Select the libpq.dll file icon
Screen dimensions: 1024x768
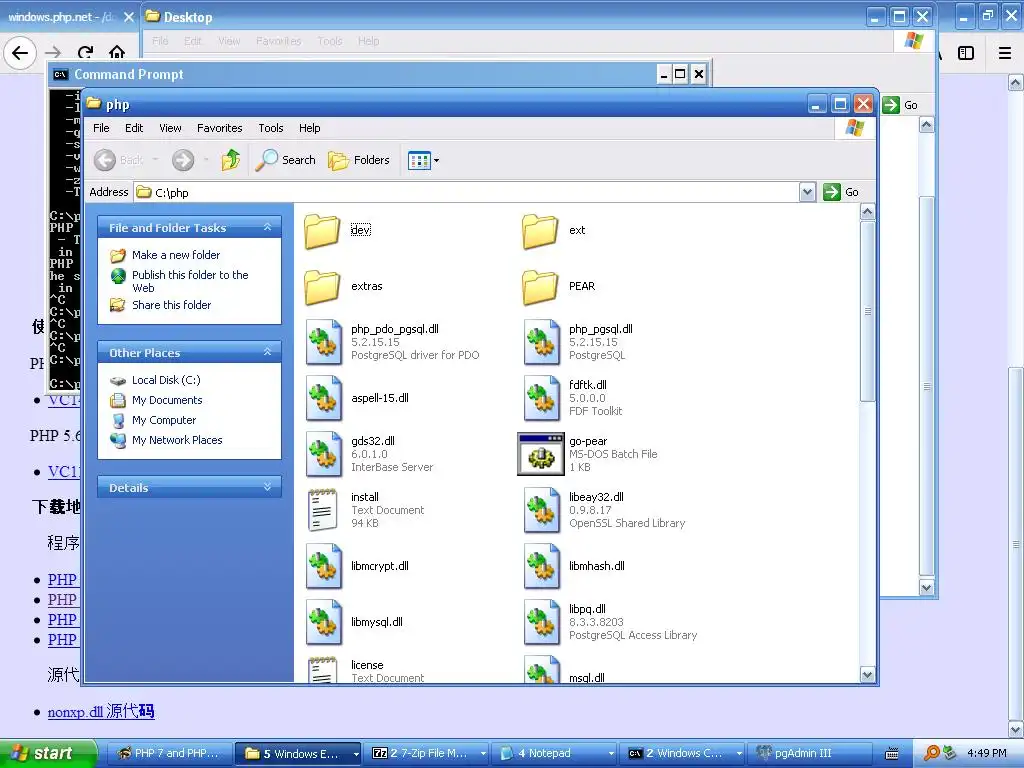coord(541,622)
